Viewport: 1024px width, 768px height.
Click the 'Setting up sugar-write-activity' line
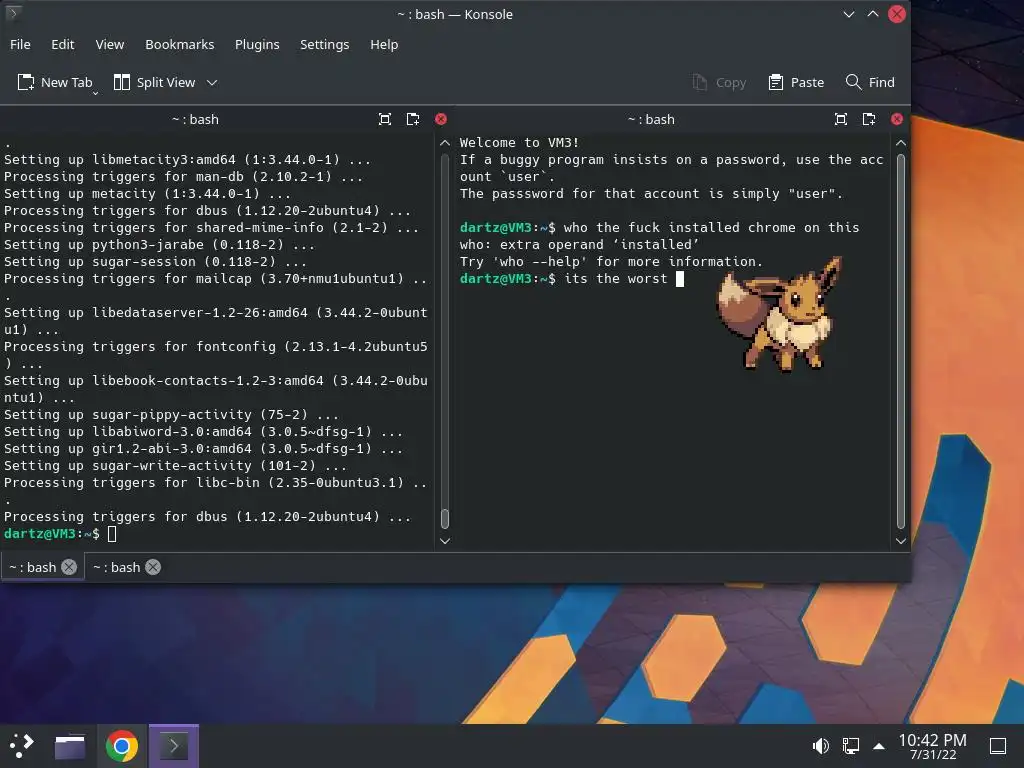point(175,466)
